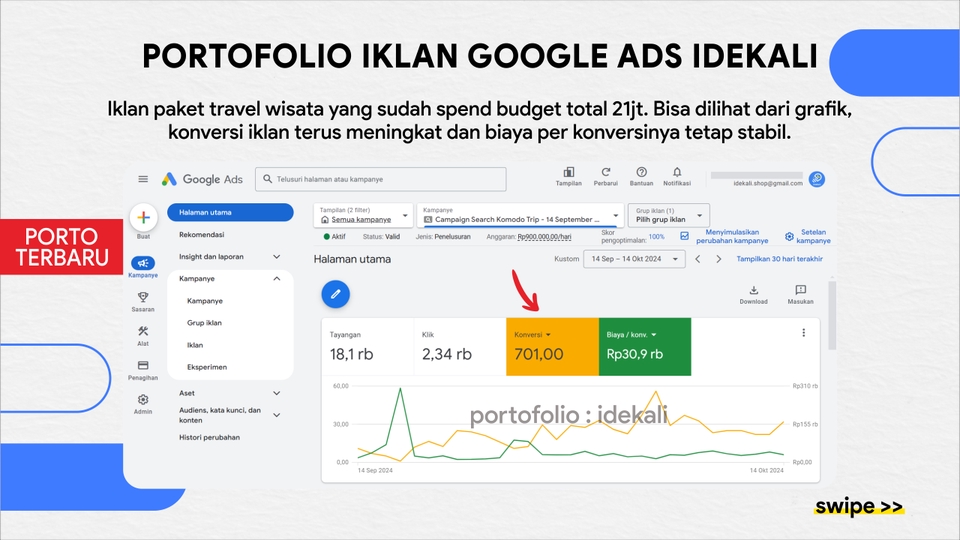Select the orange Konversi 701,00 scorecard
Viewport: 960px width, 540px height.
pyautogui.click(x=552, y=347)
